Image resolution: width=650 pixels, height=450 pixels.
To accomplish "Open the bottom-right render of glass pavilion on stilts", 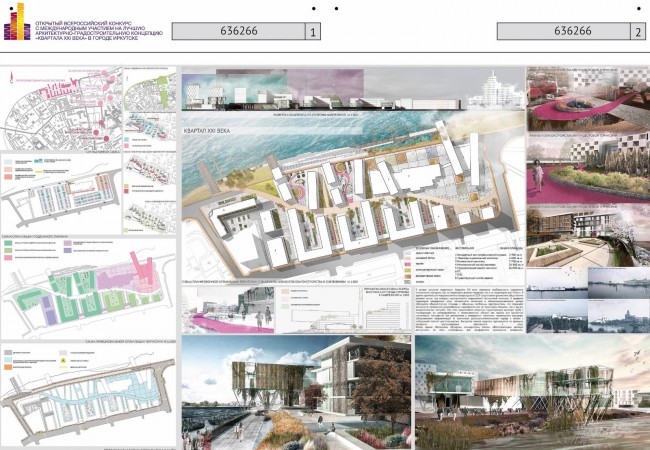I will click(x=533, y=392).
